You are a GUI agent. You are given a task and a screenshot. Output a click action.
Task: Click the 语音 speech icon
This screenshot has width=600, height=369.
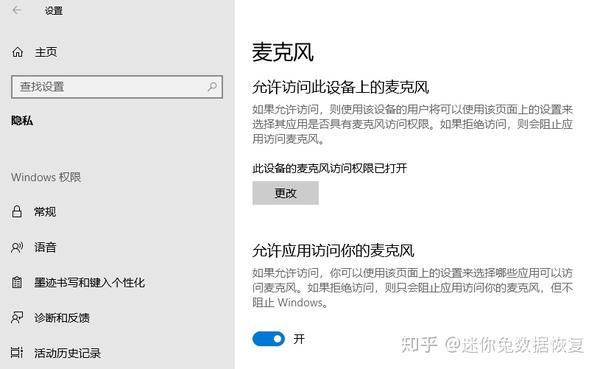(17, 247)
